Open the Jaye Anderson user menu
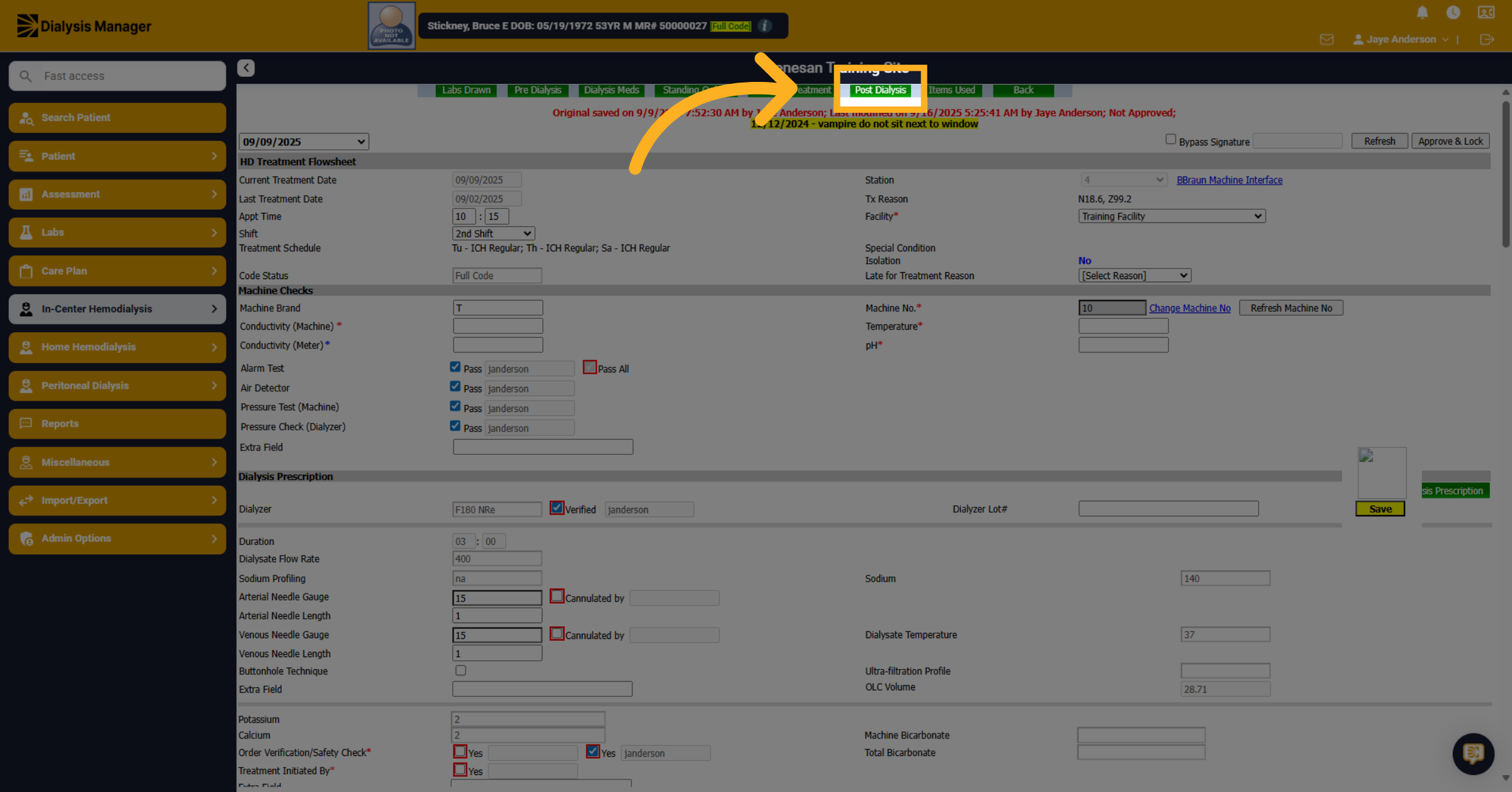Viewport: 1512px width, 792px height. point(1400,39)
